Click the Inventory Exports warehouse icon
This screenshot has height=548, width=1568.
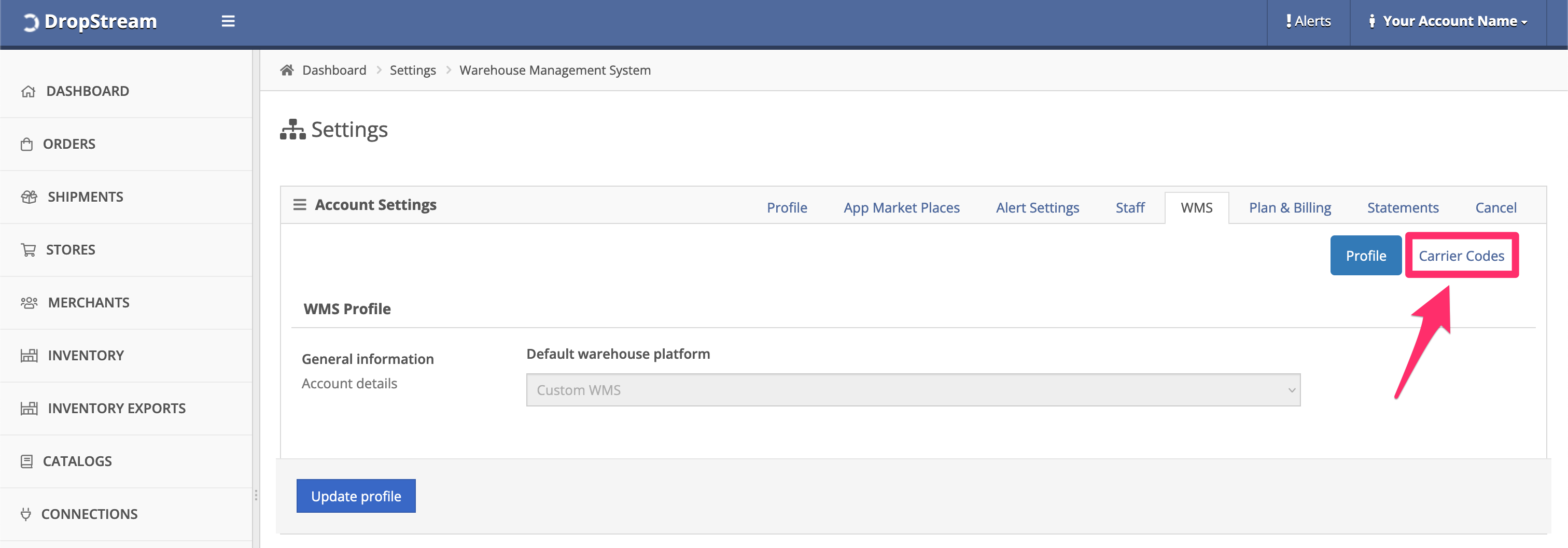coord(29,409)
